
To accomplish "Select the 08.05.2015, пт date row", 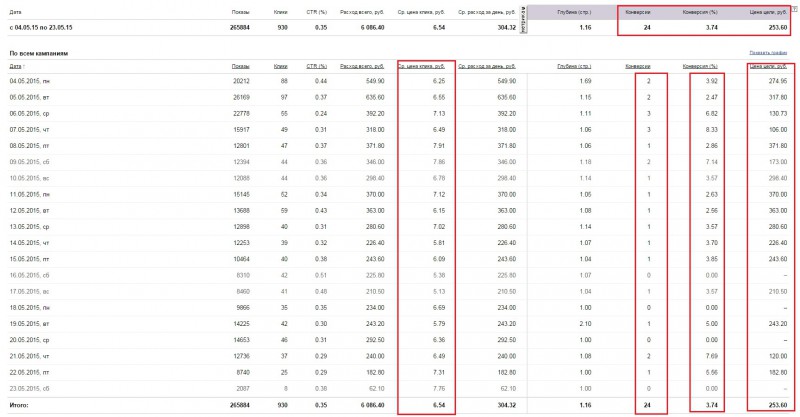I will 29,146.
